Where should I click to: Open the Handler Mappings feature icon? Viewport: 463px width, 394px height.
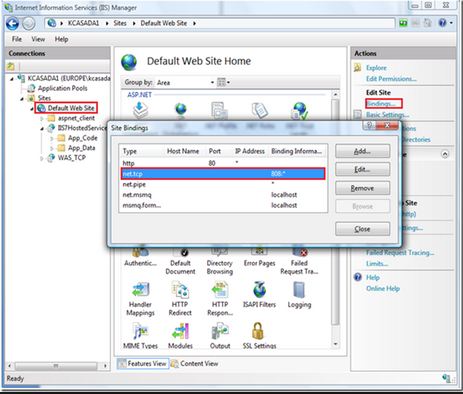pyautogui.click(x=140, y=290)
